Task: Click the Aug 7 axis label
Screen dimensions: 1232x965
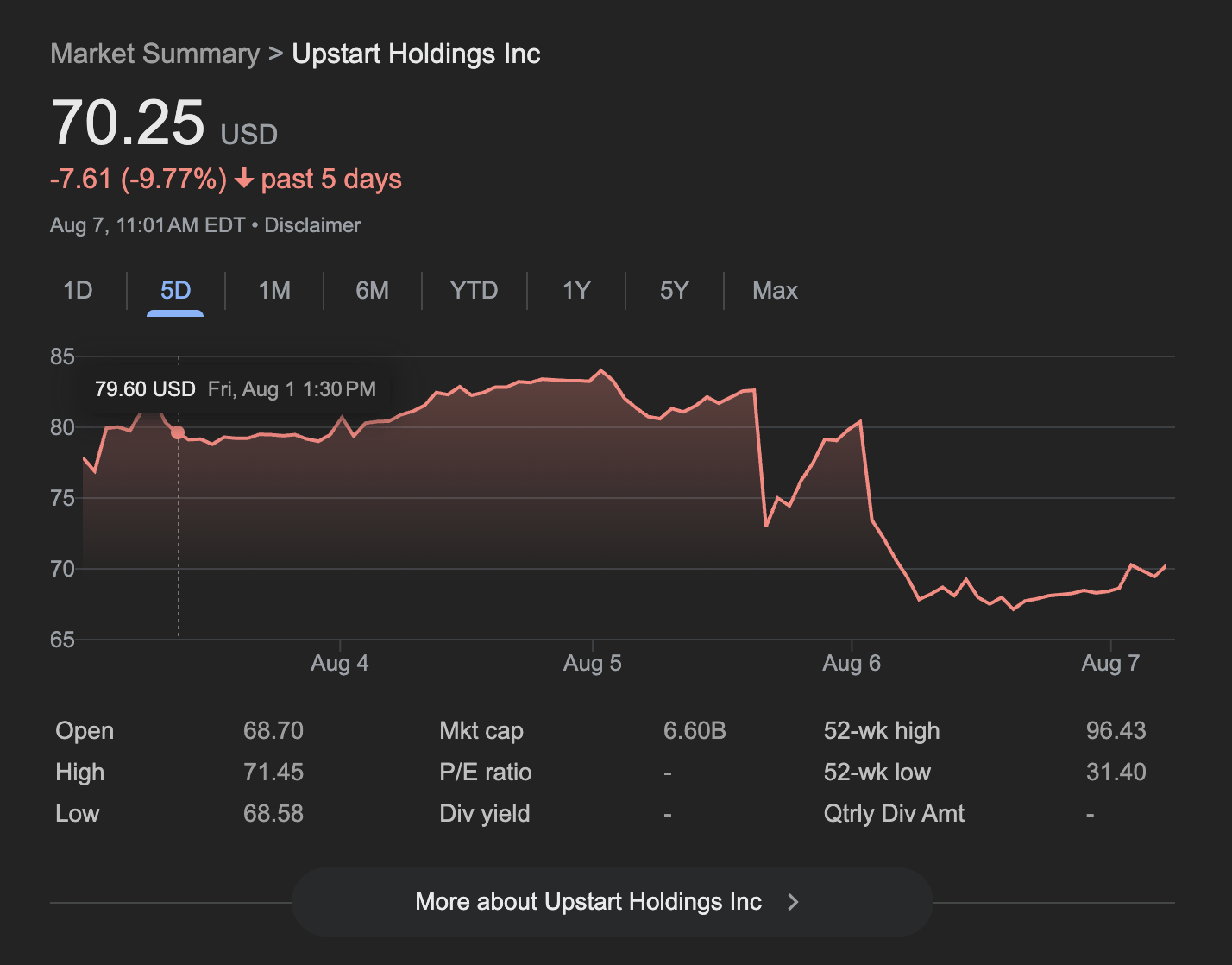Action: (1110, 663)
